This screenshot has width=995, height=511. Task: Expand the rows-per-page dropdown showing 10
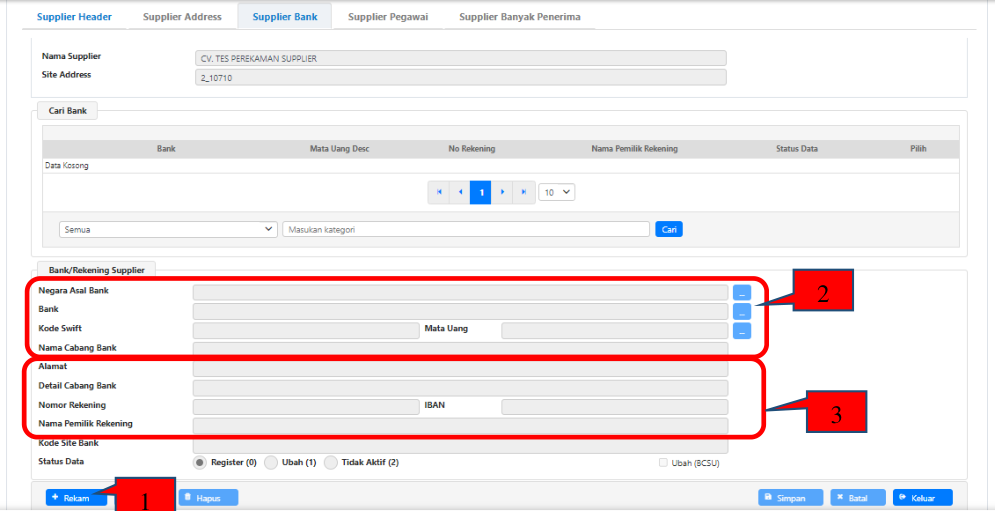pyautogui.click(x=556, y=192)
